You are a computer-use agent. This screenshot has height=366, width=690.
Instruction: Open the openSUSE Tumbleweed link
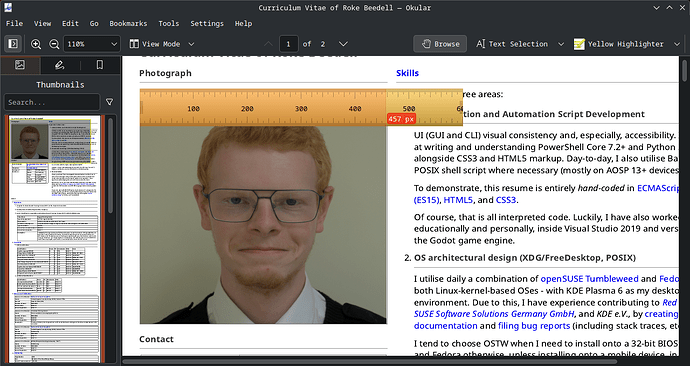pos(589,279)
